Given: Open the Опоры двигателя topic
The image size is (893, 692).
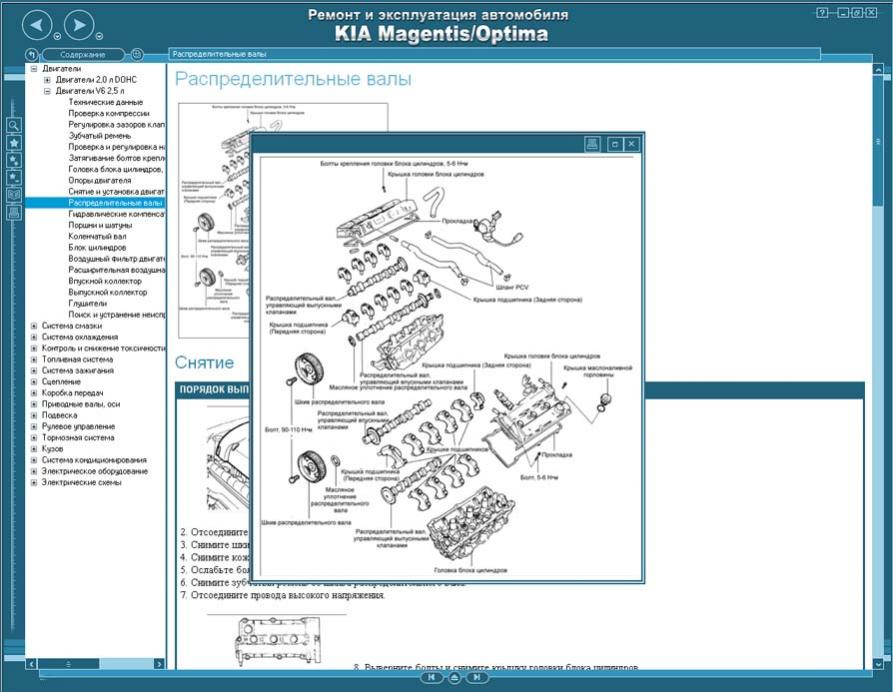Looking at the screenshot, I should (x=100, y=181).
